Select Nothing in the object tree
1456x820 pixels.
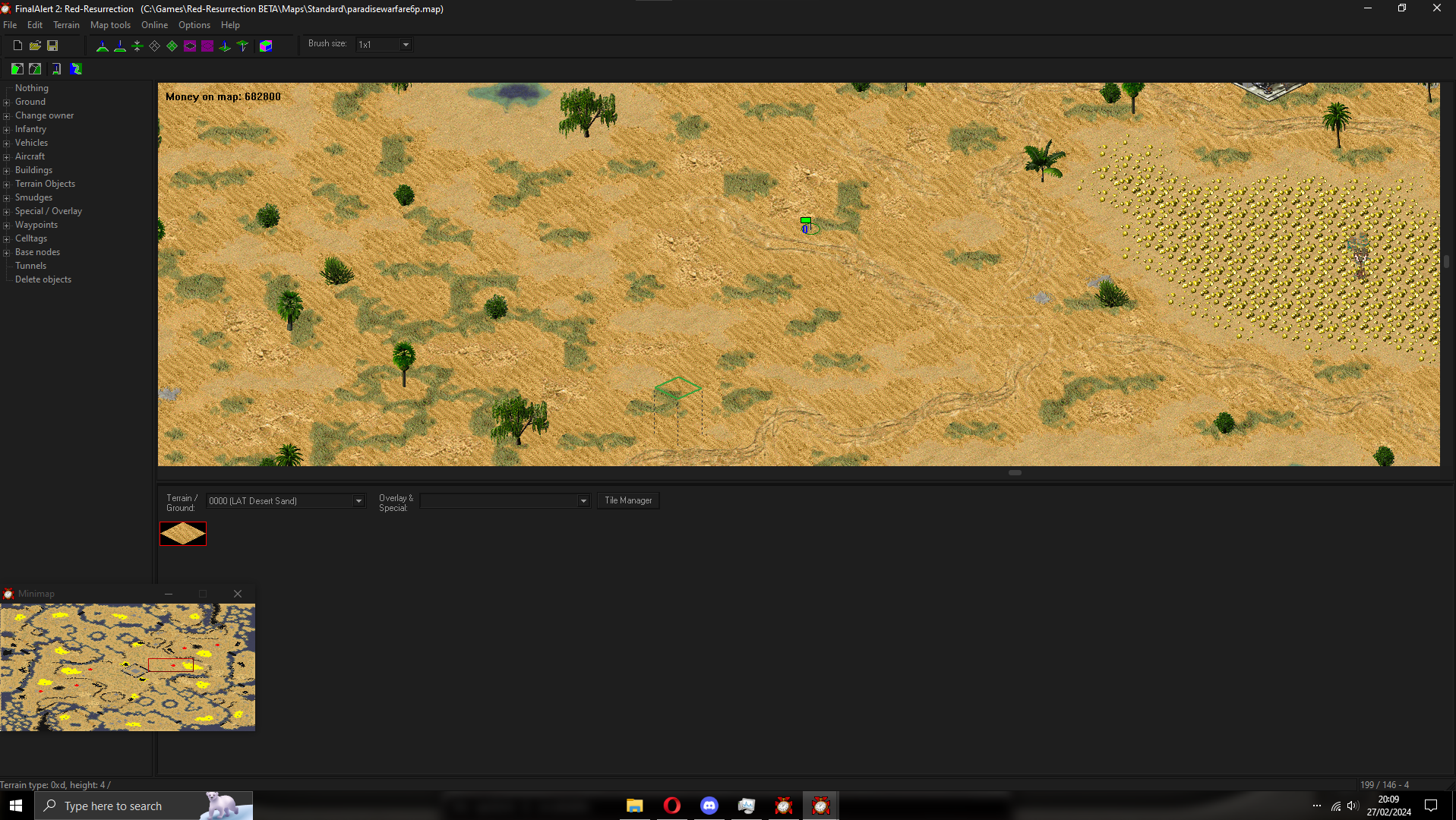(x=32, y=88)
